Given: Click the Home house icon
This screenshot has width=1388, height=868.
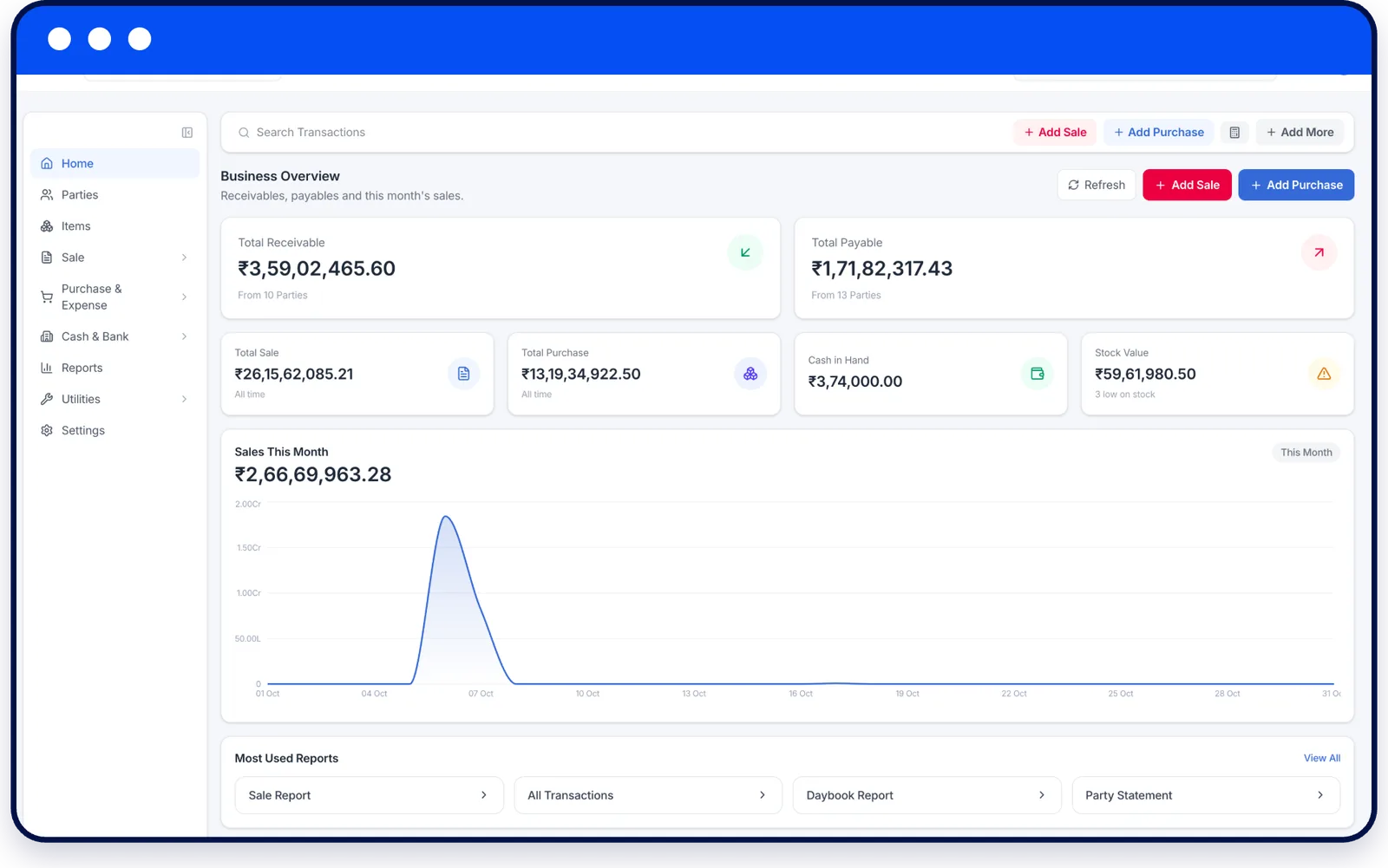Looking at the screenshot, I should (x=47, y=163).
